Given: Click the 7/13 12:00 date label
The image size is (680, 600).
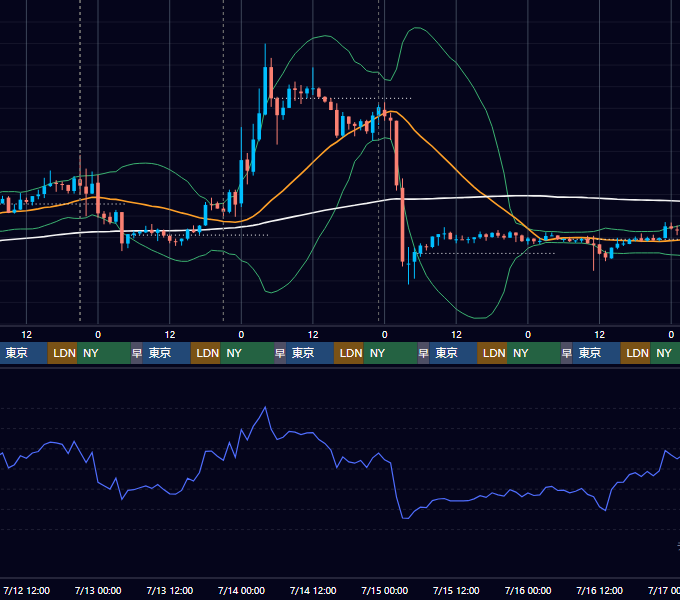Looking at the screenshot, I should point(170,590).
